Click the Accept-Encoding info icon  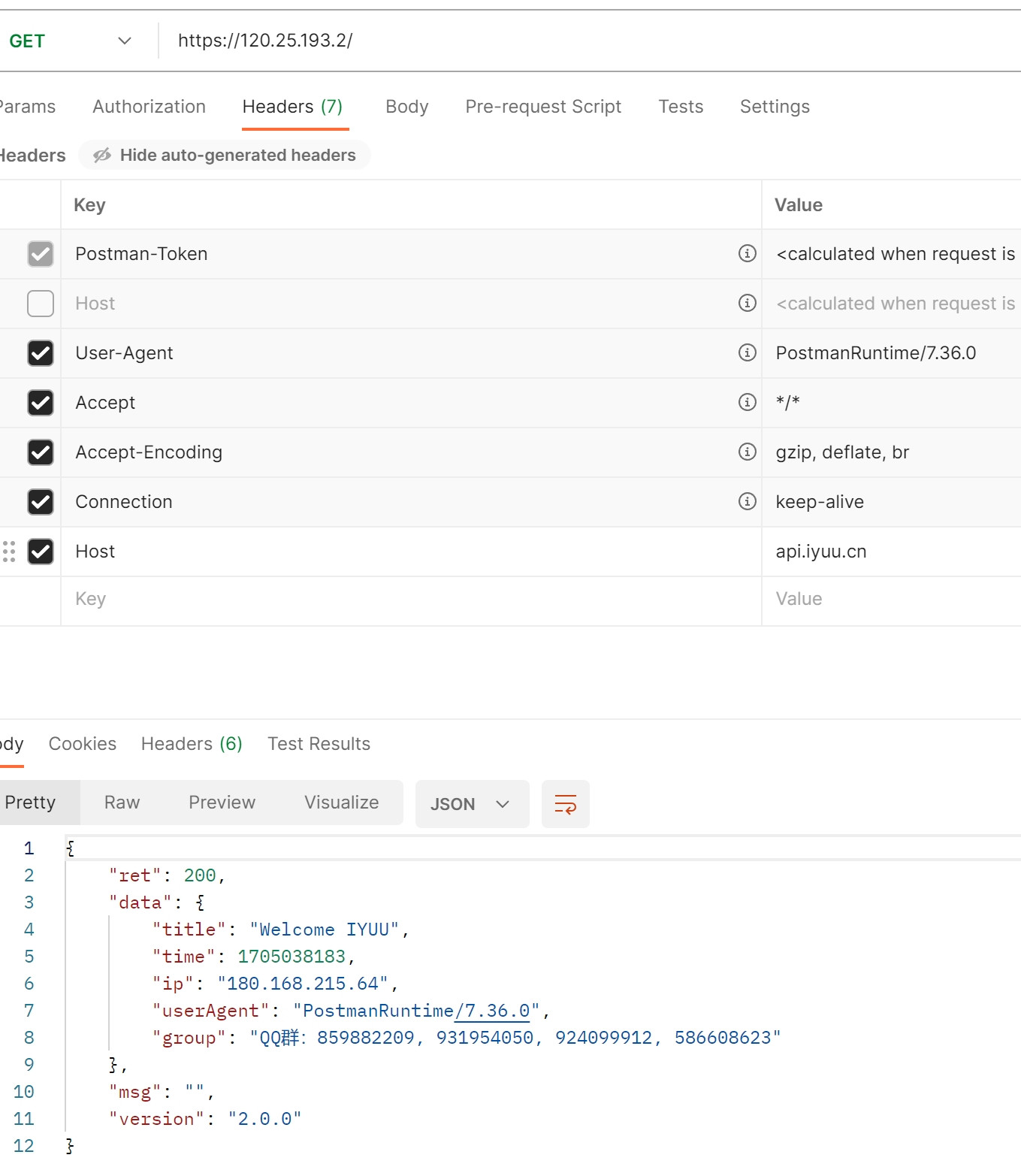point(747,452)
